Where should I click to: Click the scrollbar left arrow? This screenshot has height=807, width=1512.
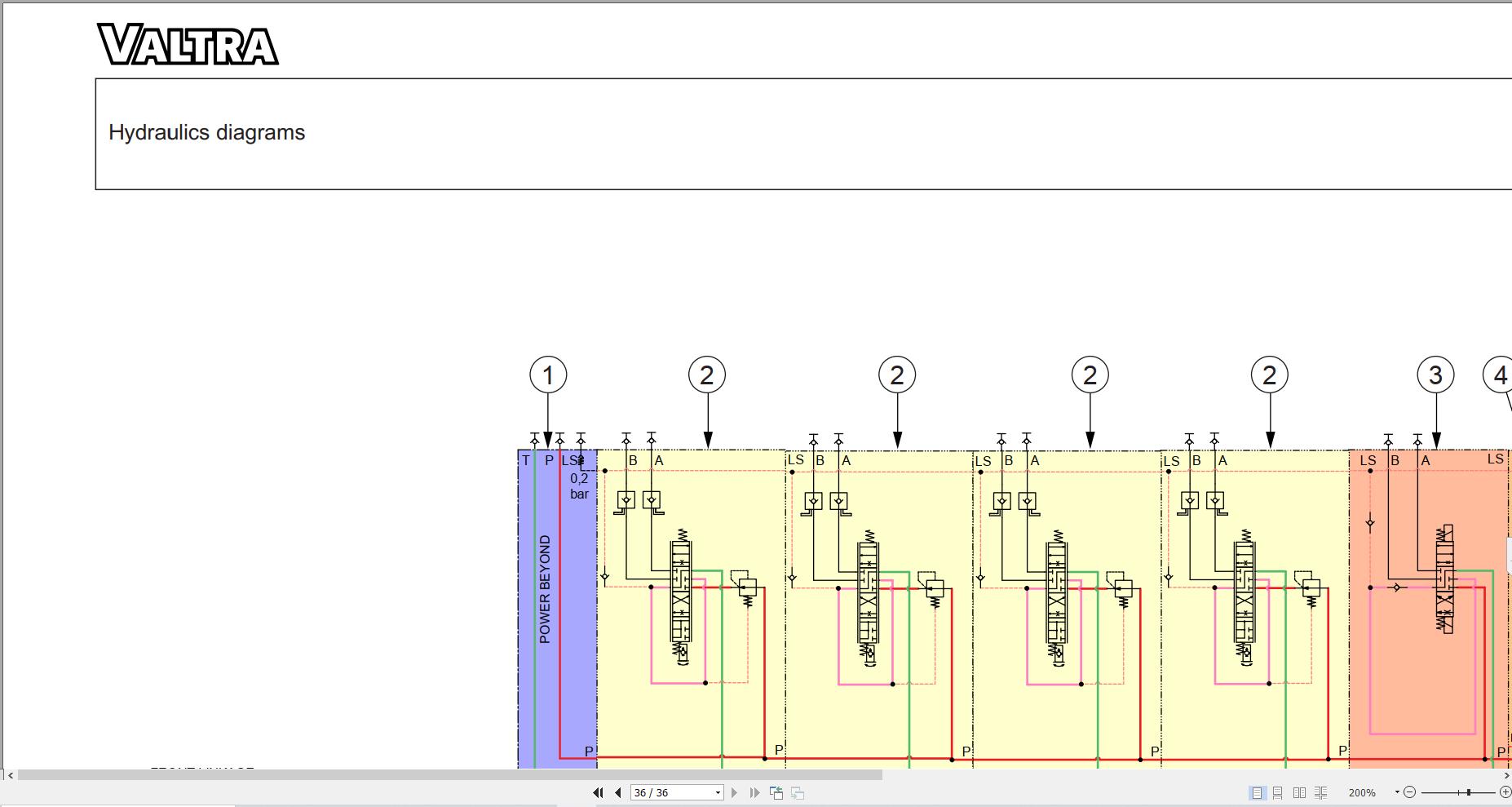(10, 775)
